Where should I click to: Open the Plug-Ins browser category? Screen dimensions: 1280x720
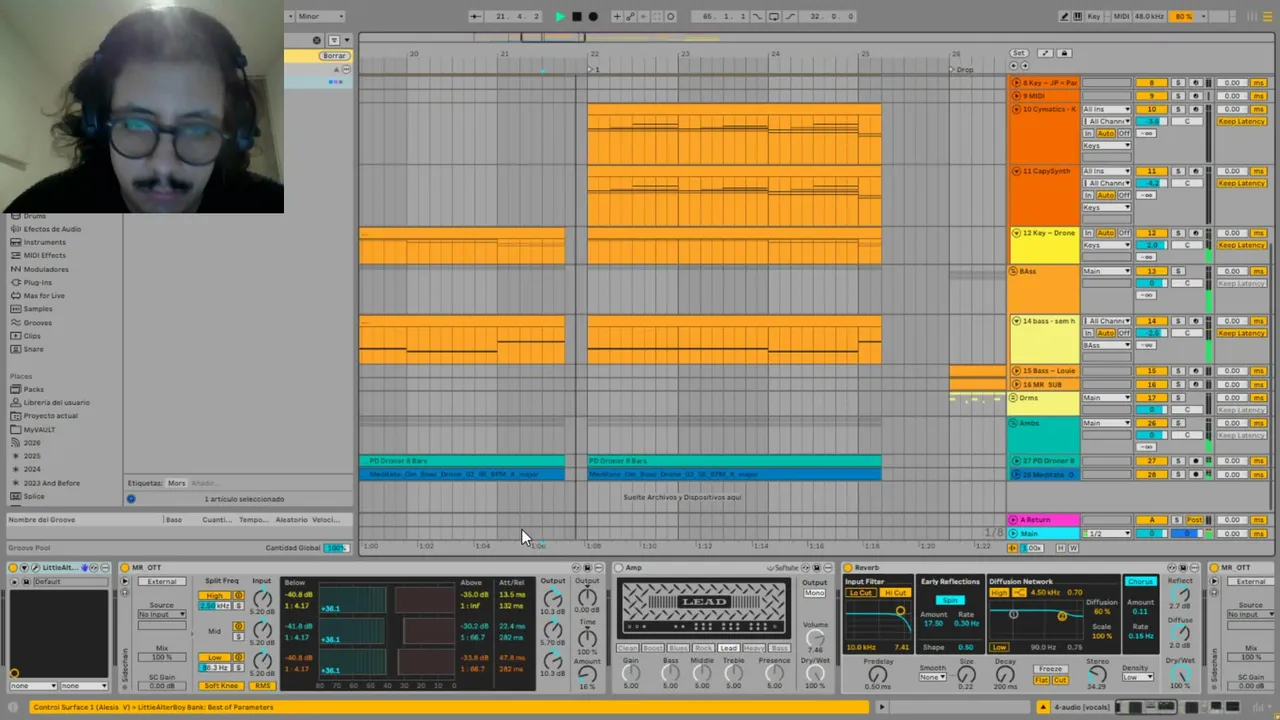(x=38, y=282)
